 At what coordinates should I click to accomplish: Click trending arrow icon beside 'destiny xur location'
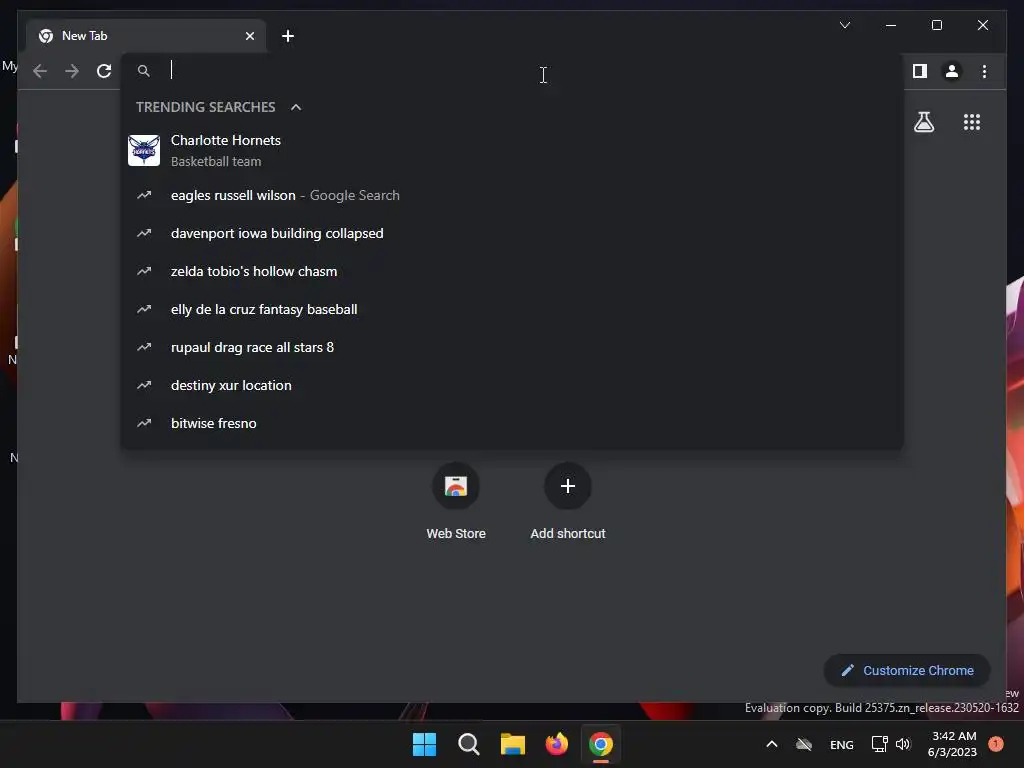click(x=144, y=385)
